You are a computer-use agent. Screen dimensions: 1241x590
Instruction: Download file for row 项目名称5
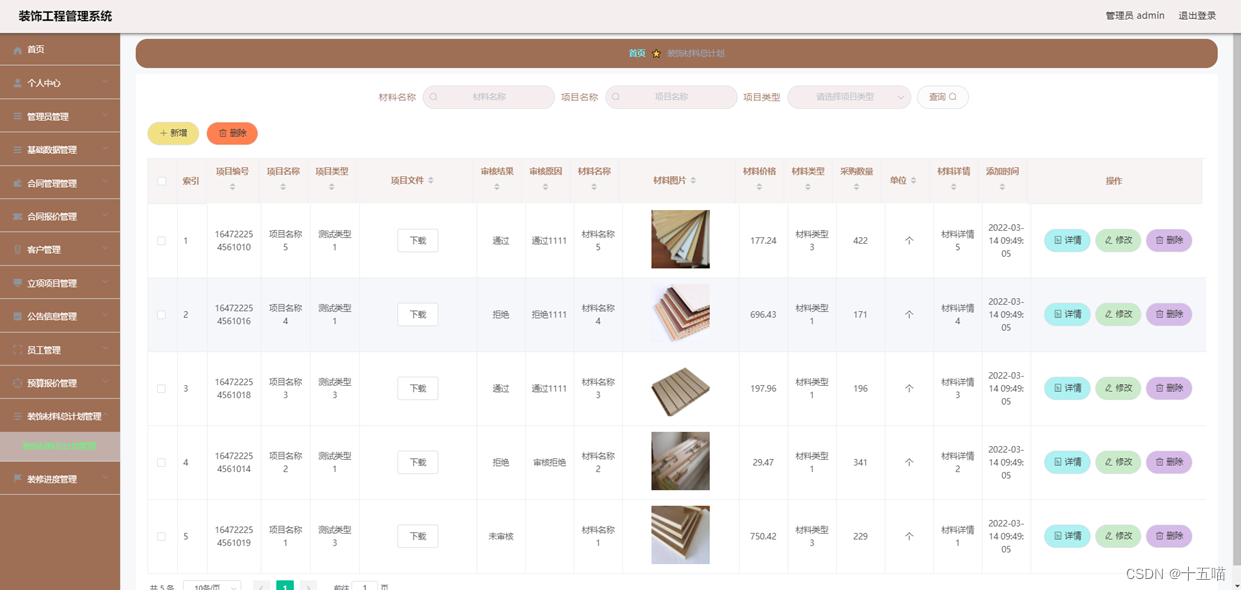pyautogui.click(x=418, y=240)
